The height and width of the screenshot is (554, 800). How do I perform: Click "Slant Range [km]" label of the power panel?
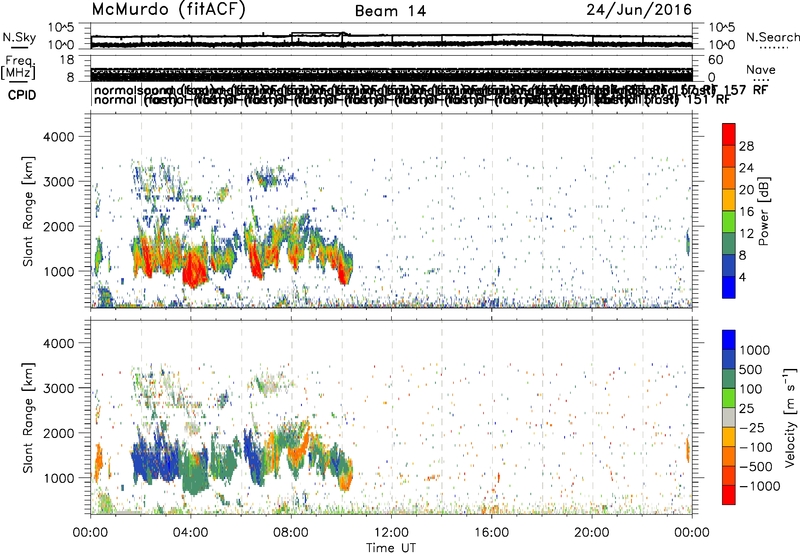pyautogui.click(x=28, y=211)
